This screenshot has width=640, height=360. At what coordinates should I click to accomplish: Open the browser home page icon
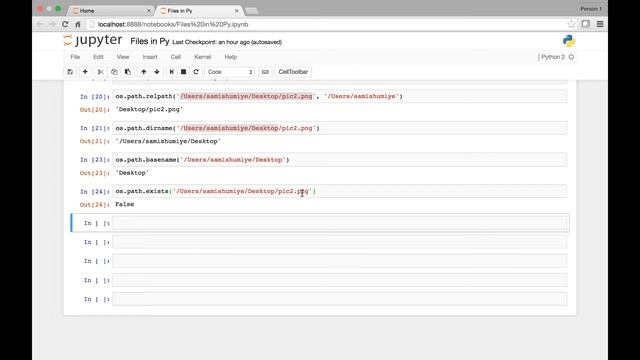click(x=78, y=24)
